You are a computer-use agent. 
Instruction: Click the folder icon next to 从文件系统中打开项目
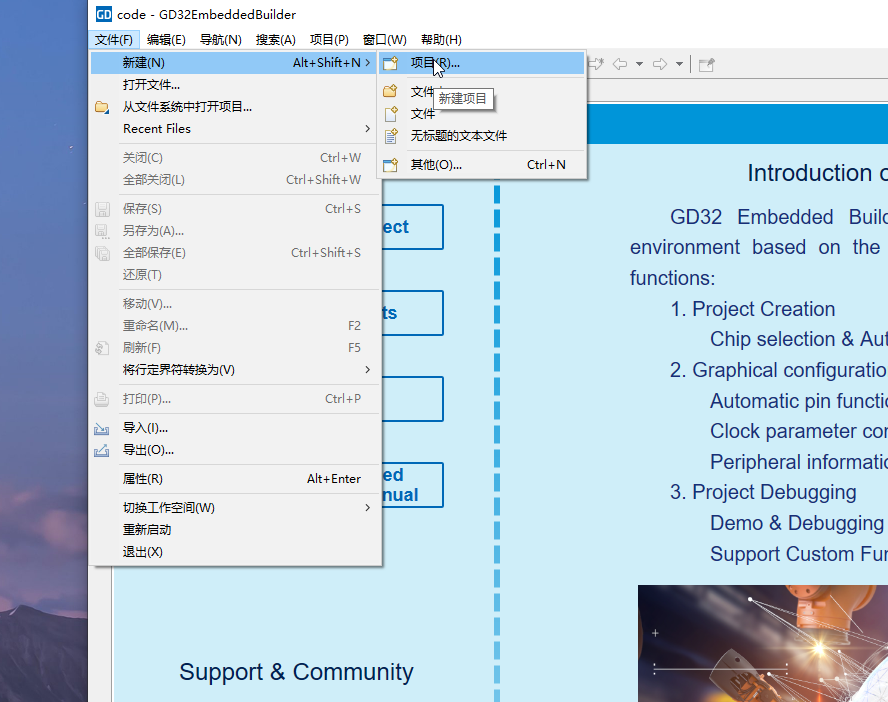pos(102,107)
